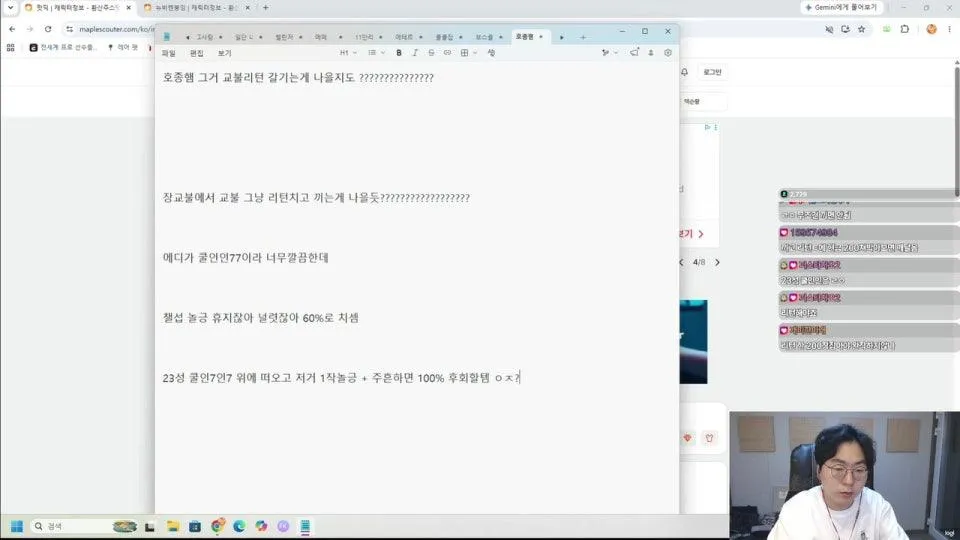Click the Chrome address bar
960x540 pixels.
click(x=116, y=29)
